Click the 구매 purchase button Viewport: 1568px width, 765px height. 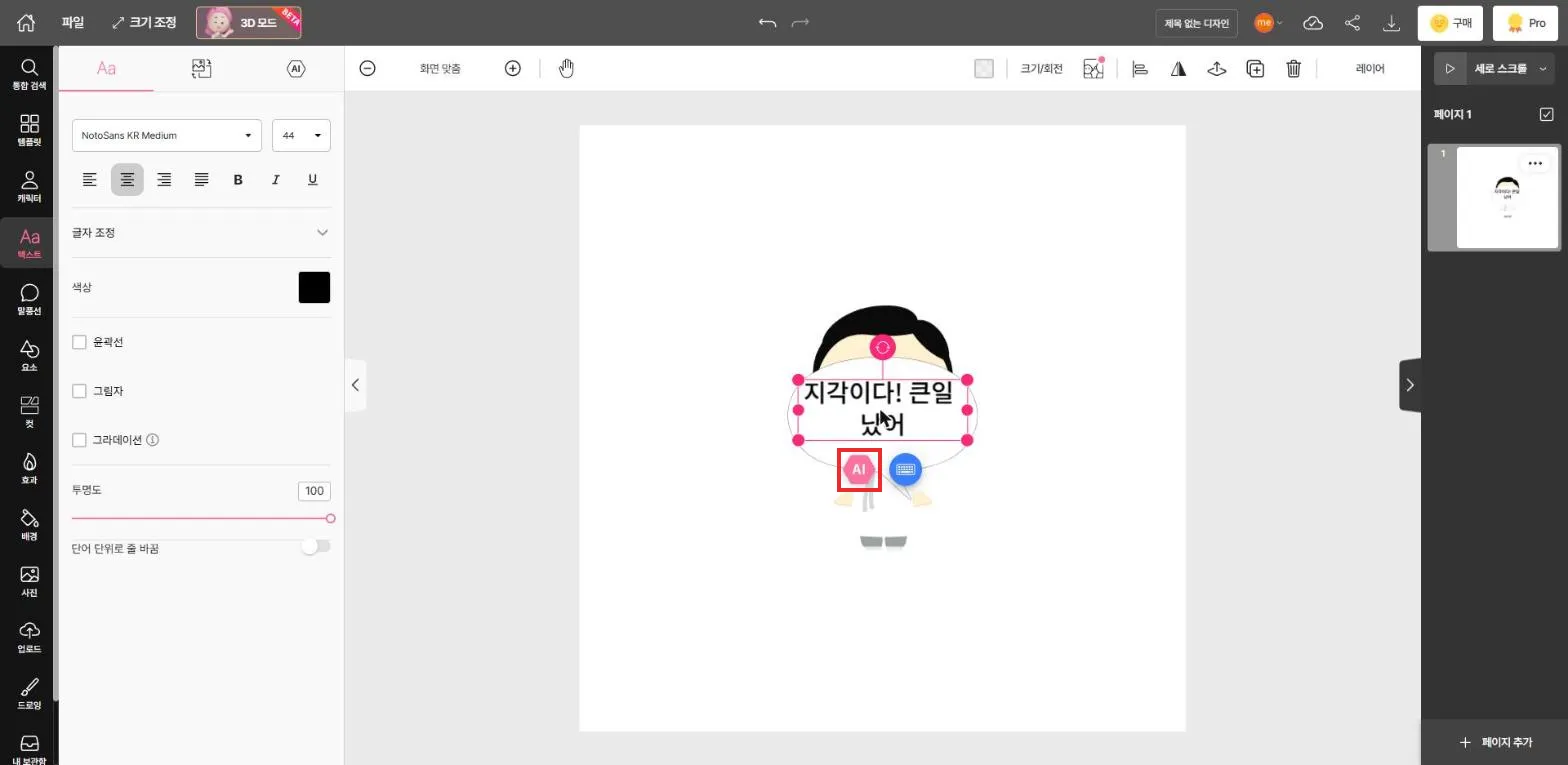pyautogui.click(x=1450, y=22)
